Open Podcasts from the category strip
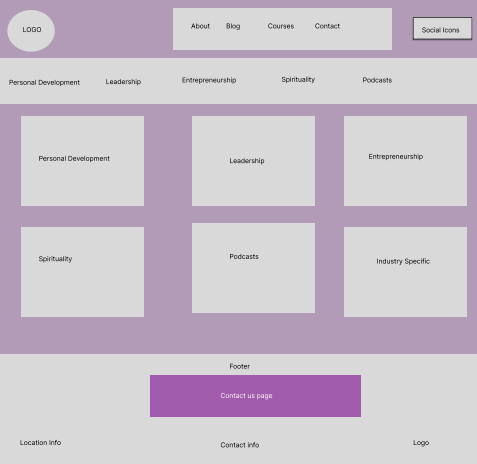This screenshot has height=464, width=477. 377,80
